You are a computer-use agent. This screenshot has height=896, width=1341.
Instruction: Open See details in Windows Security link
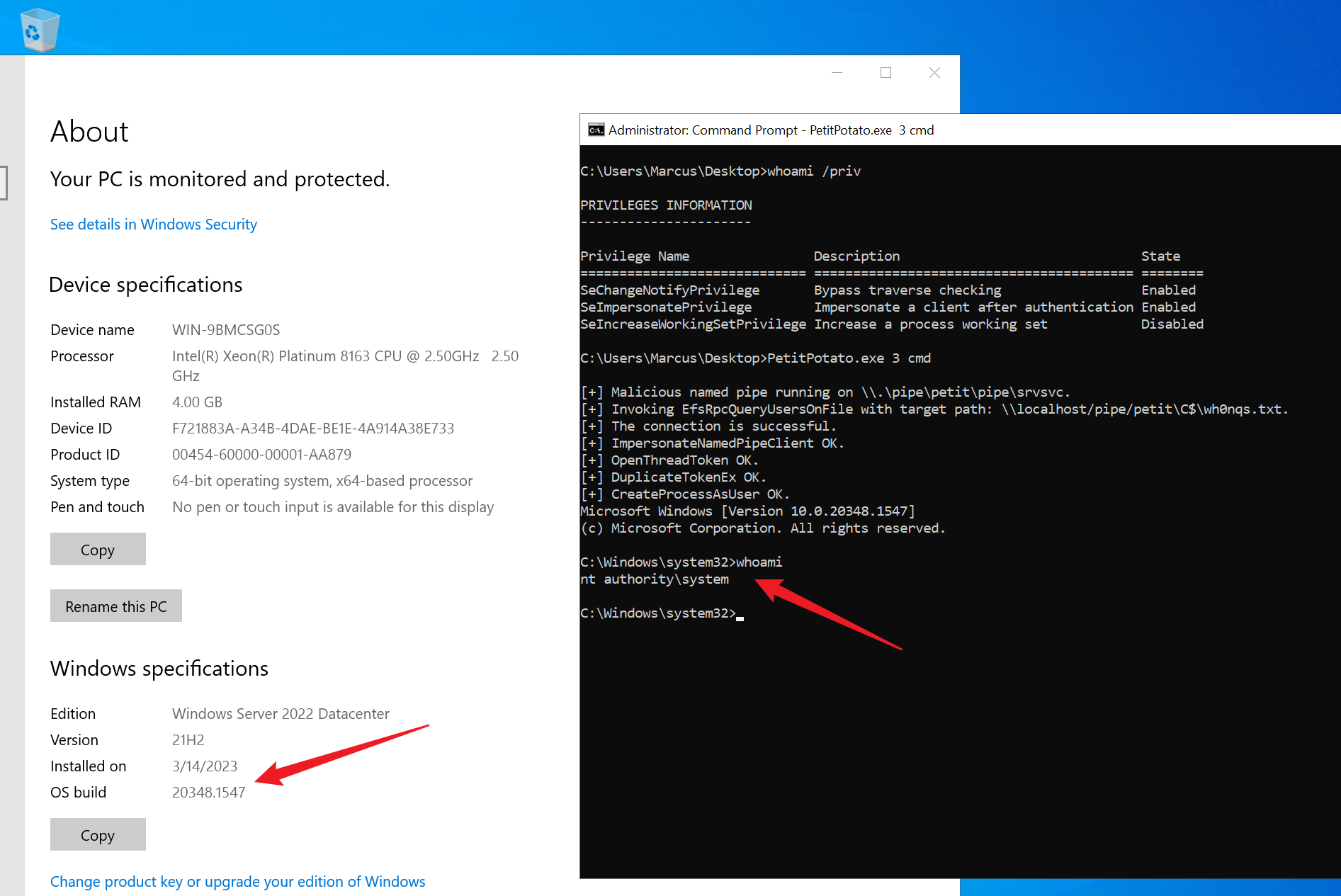click(x=154, y=225)
